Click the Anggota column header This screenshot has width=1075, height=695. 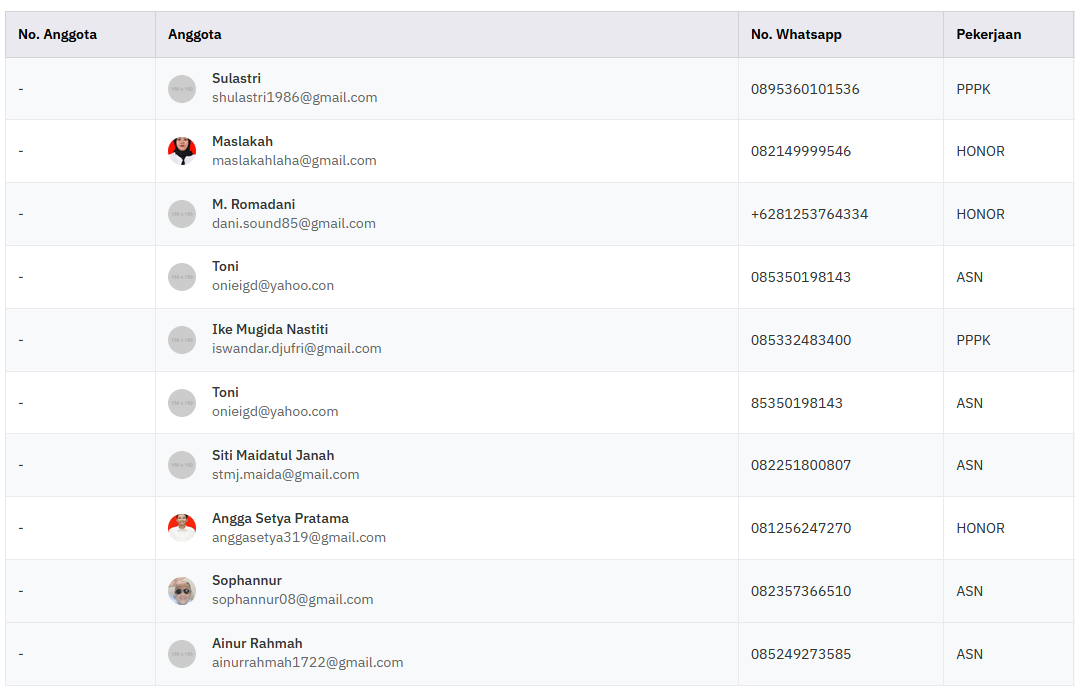pyautogui.click(x=195, y=34)
